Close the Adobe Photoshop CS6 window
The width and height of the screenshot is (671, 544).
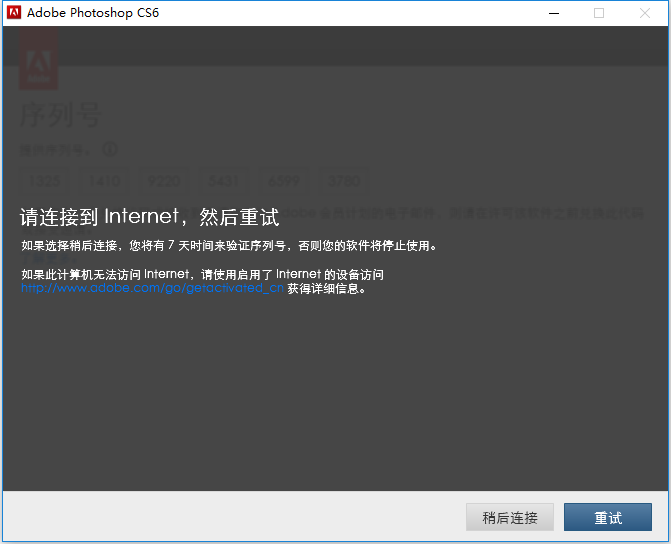(x=644, y=13)
